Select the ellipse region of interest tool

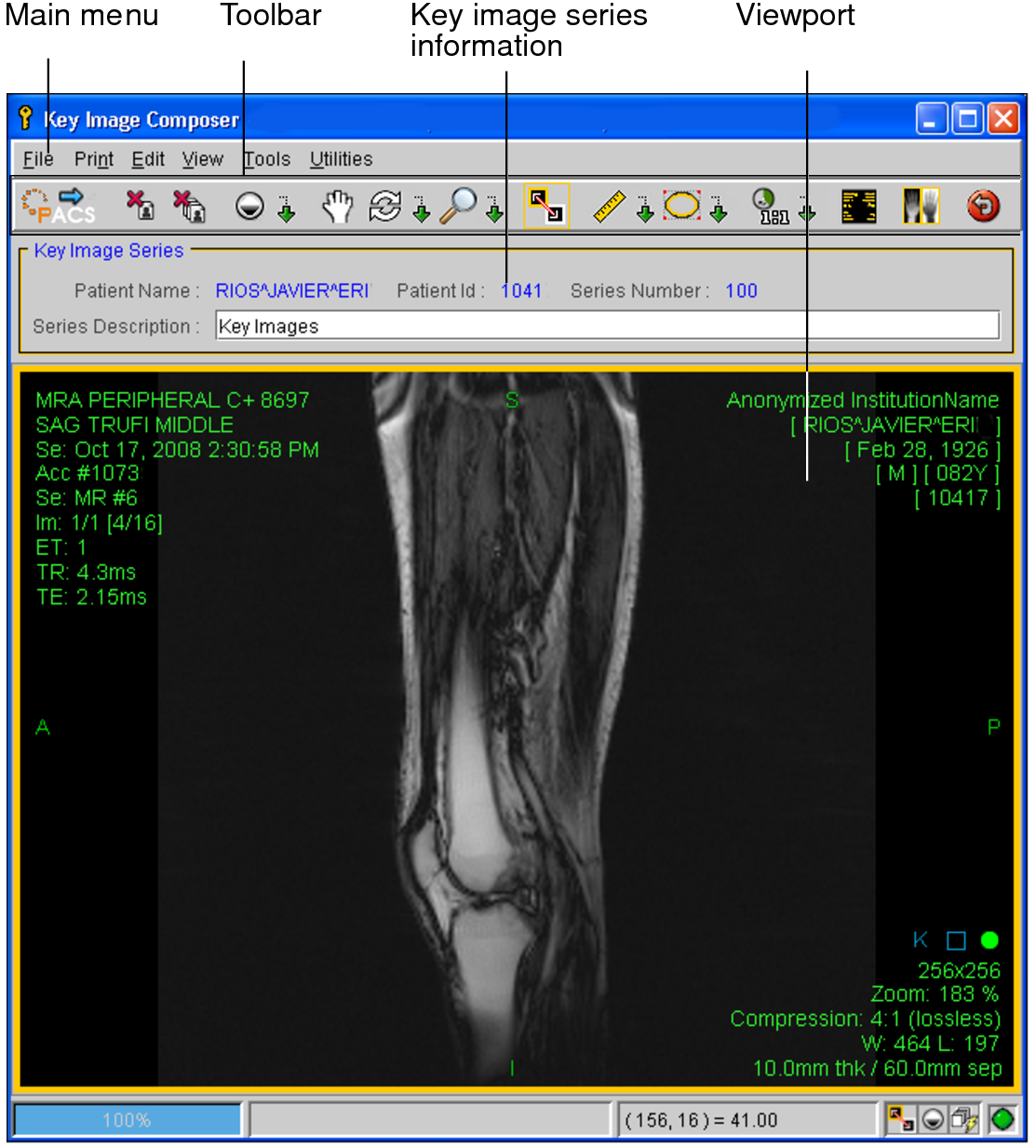[681, 205]
